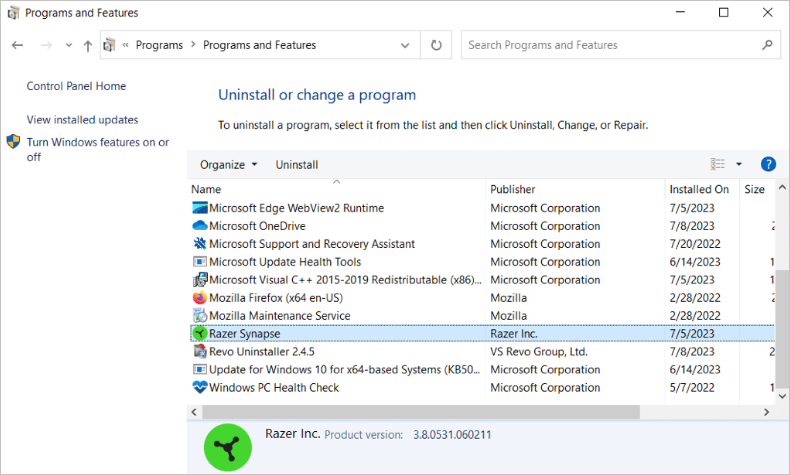Click the Windows features shield icon
The height and width of the screenshot is (475, 790).
point(14,142)
